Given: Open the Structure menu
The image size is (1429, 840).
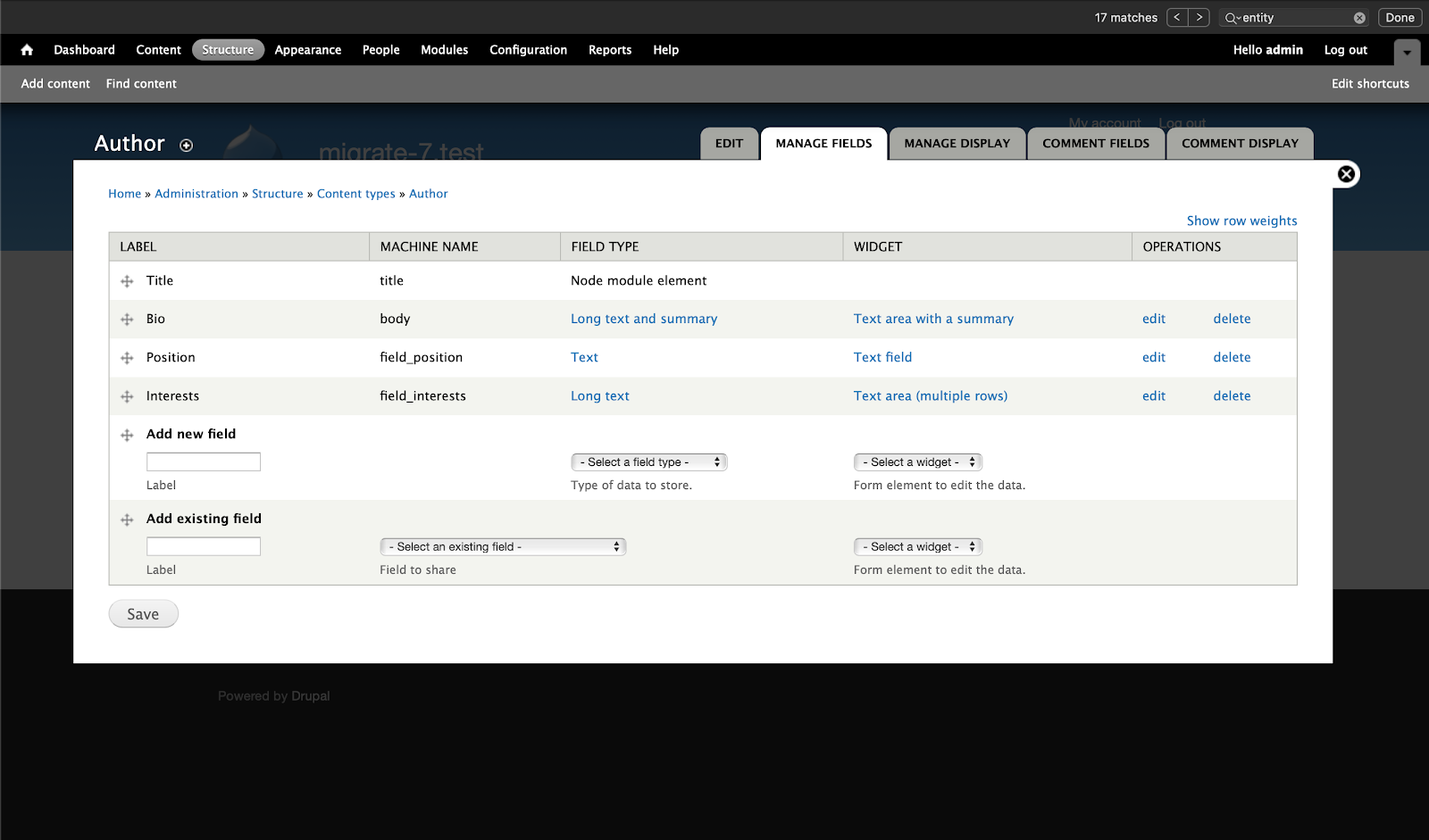Looking at the screenshot, I should pyautogui.click(x=228, y=50).
